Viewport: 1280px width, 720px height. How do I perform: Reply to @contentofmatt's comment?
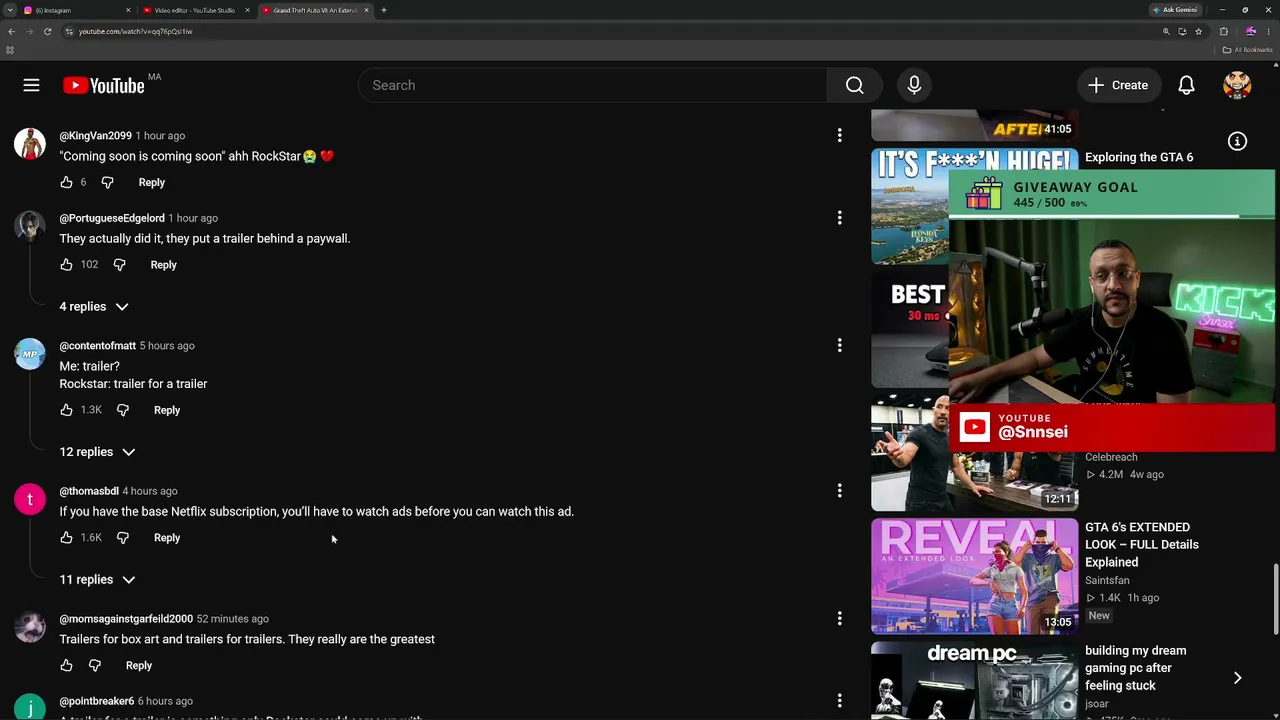point(167,410)
